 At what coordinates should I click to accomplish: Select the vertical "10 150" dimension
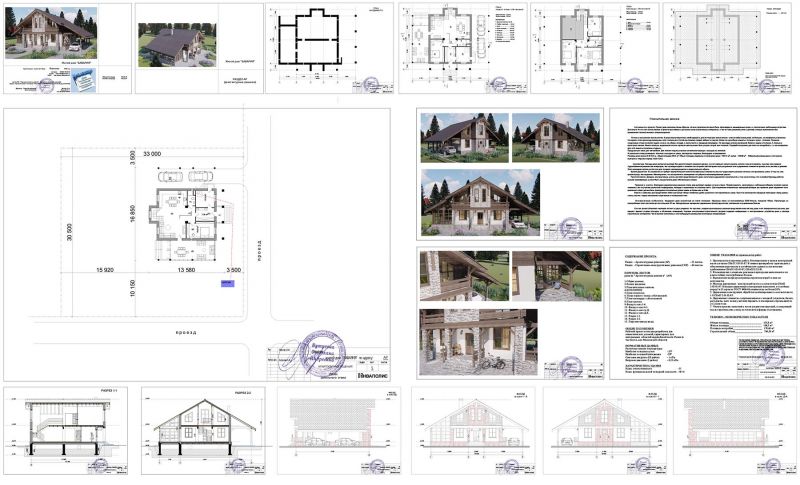coord(133,288)
